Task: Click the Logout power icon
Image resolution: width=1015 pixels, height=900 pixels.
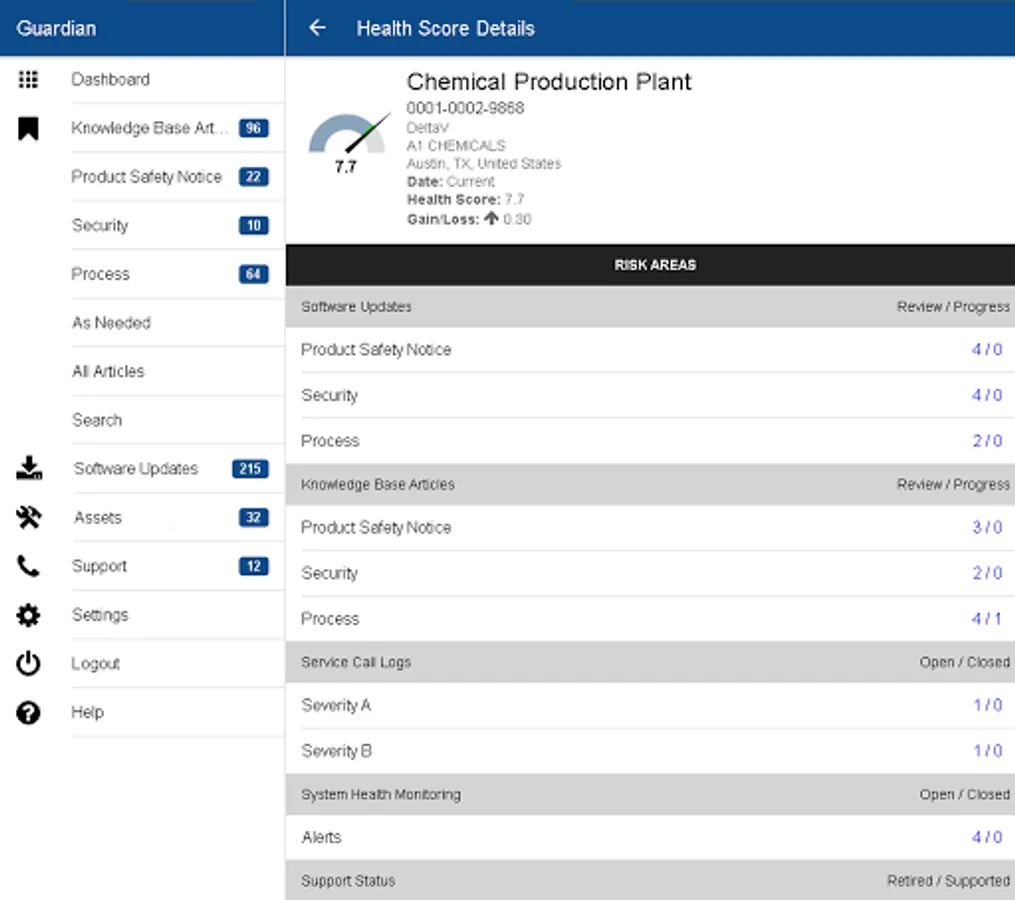Action: [28, 663]
